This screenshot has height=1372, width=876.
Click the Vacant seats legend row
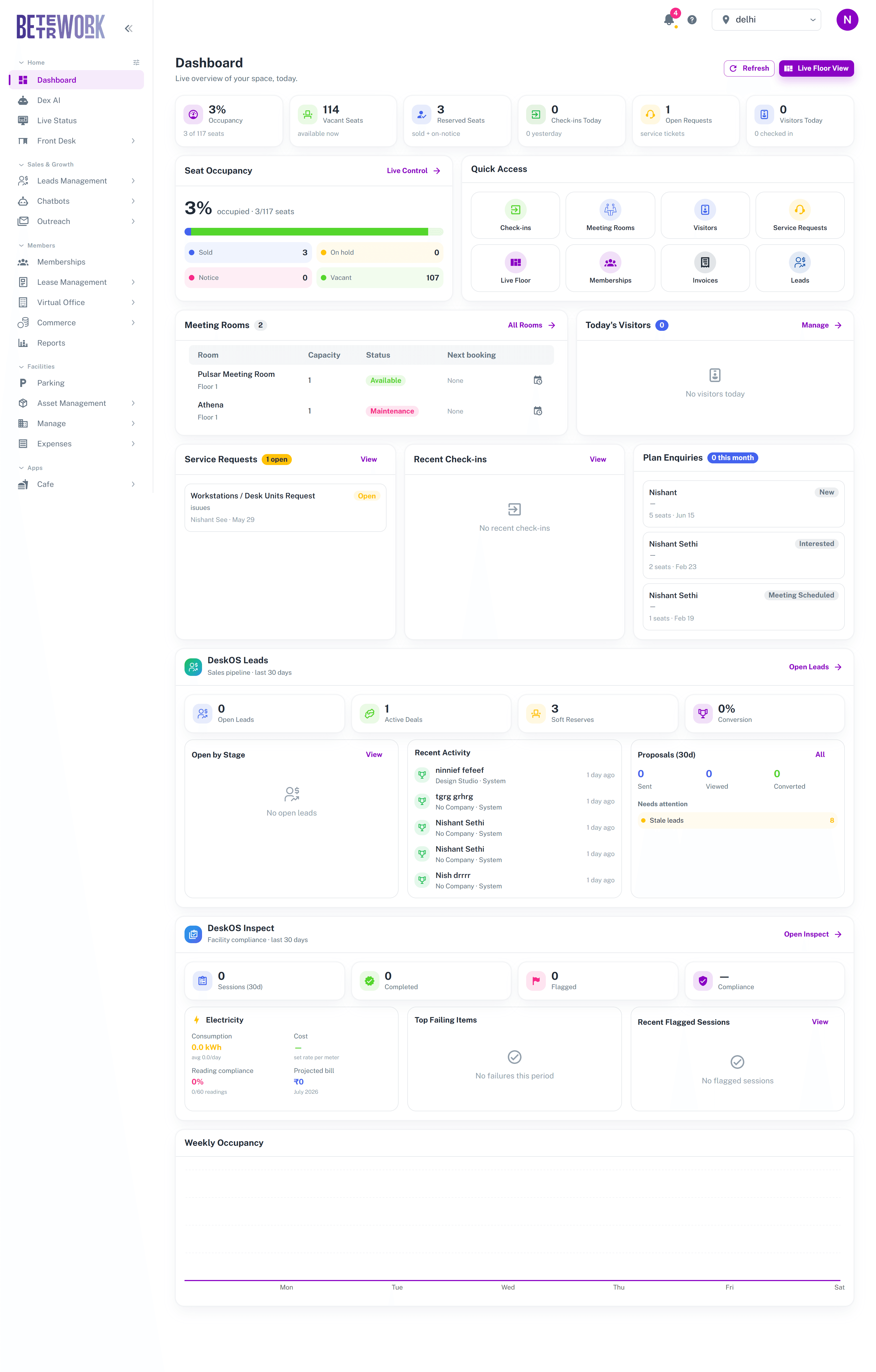[380, 277]
